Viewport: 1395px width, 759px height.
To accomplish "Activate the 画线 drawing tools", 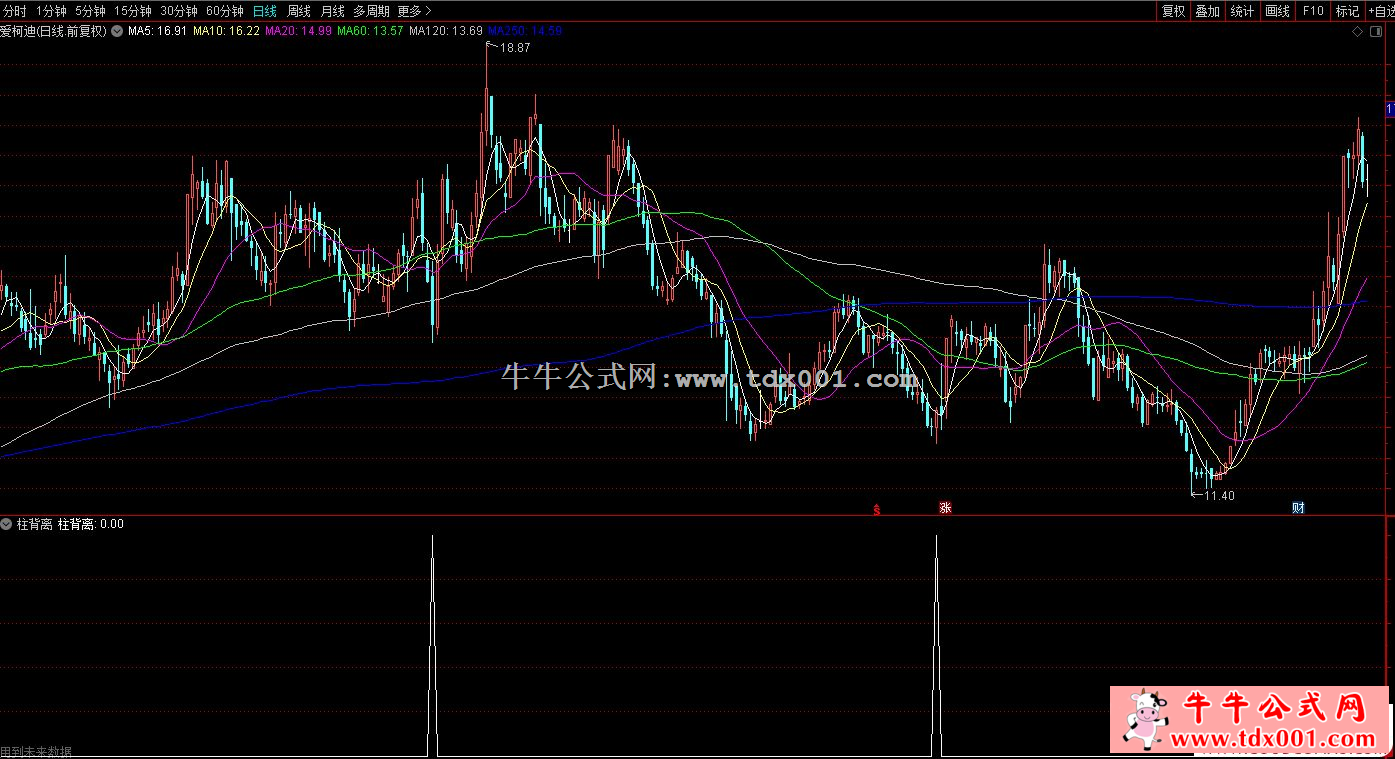I will tap(1278, 11).
